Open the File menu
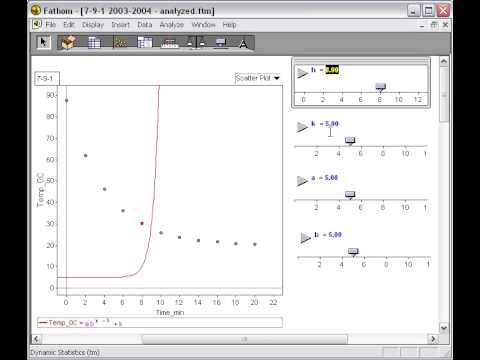The height and width of the screenshot is (360, 480). [x=51, y=25]
